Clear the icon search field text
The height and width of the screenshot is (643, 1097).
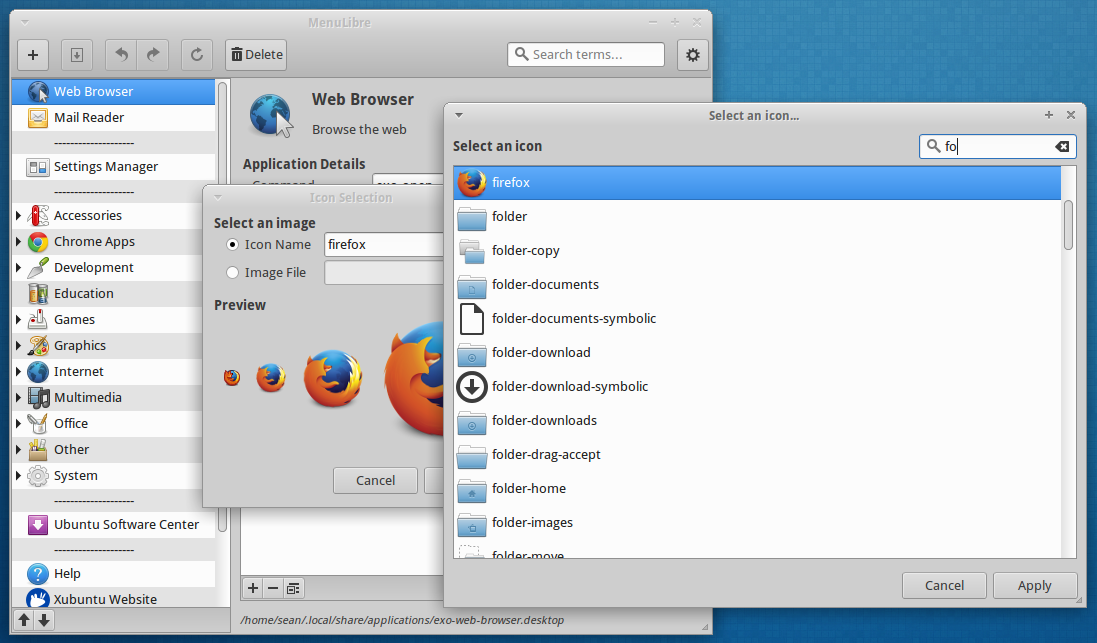click(1062, 147)
